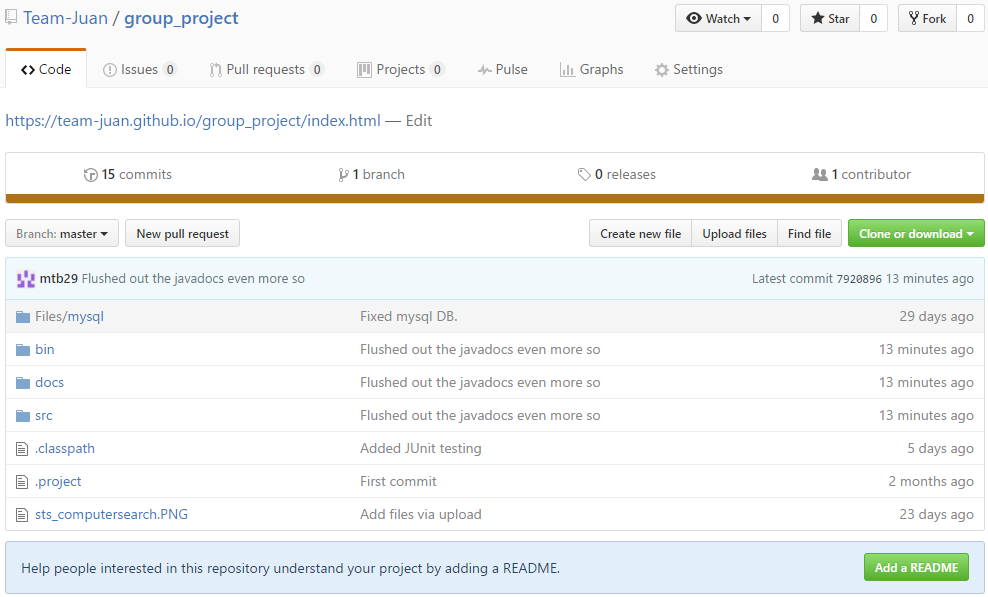Click the brown Java language bar
Screen dimensions: 988x597
[495, 199]
